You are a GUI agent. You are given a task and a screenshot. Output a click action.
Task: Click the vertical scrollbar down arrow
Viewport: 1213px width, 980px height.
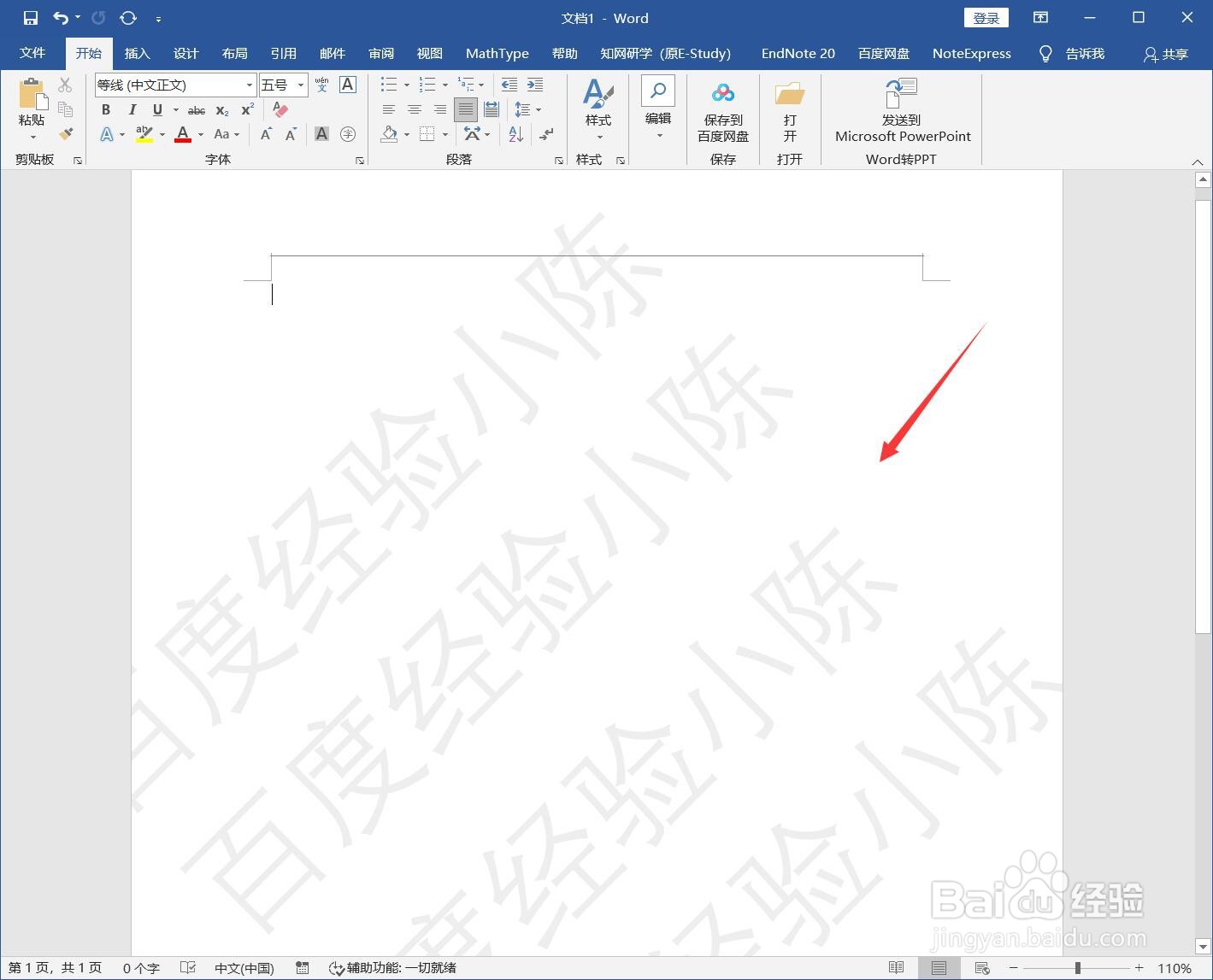point(1203,946)
